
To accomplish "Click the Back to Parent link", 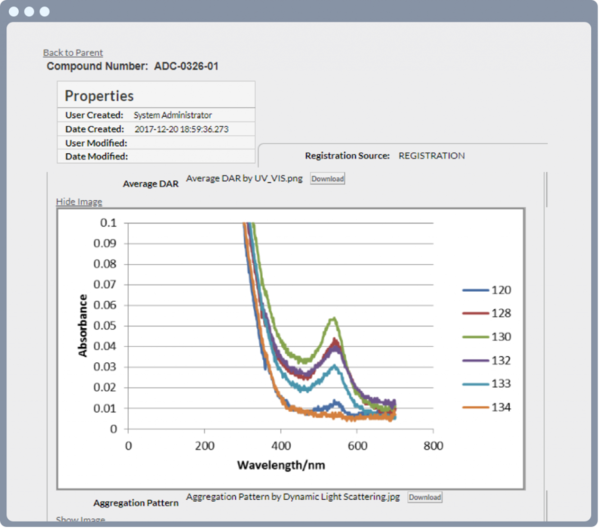I will point(73,53).
